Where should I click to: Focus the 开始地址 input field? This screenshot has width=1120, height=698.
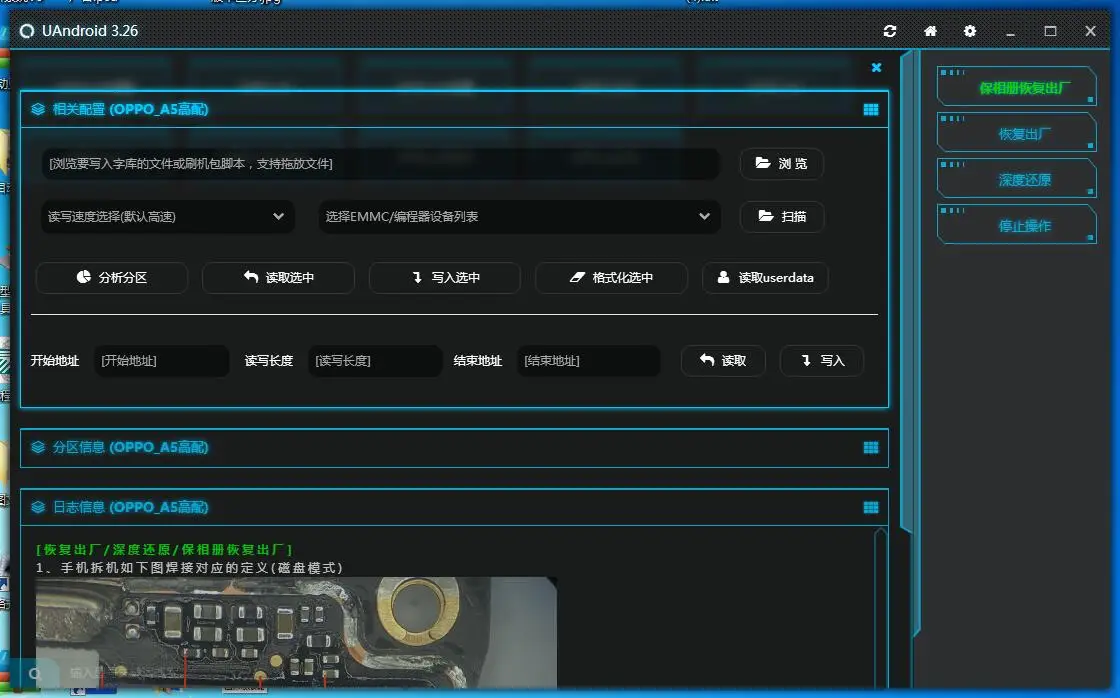[x=161, y=361]
